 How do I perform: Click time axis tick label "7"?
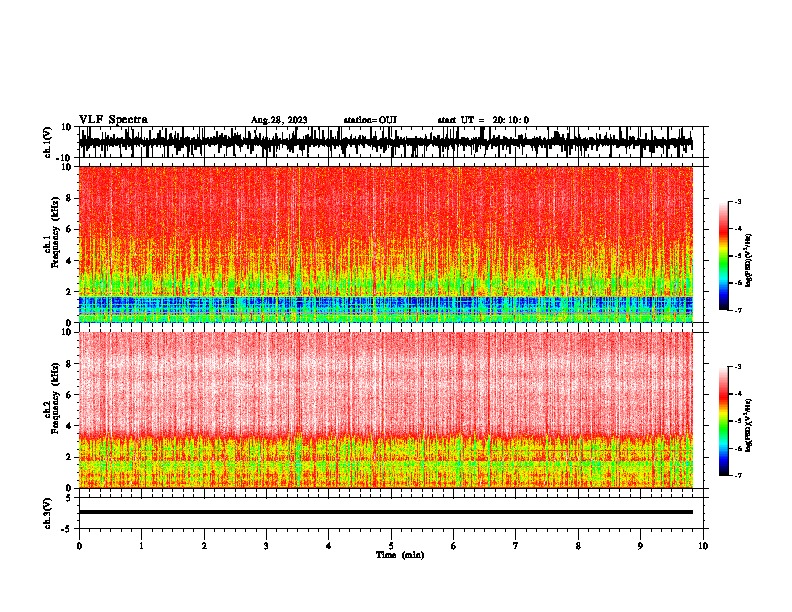tap(516, 546)
